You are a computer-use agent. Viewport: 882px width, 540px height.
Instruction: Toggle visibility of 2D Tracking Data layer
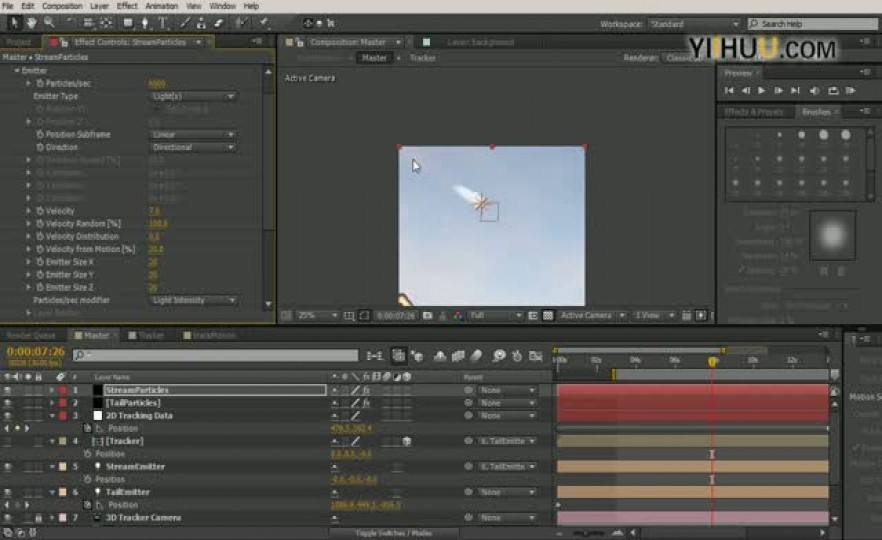click(x=7, y=416)
